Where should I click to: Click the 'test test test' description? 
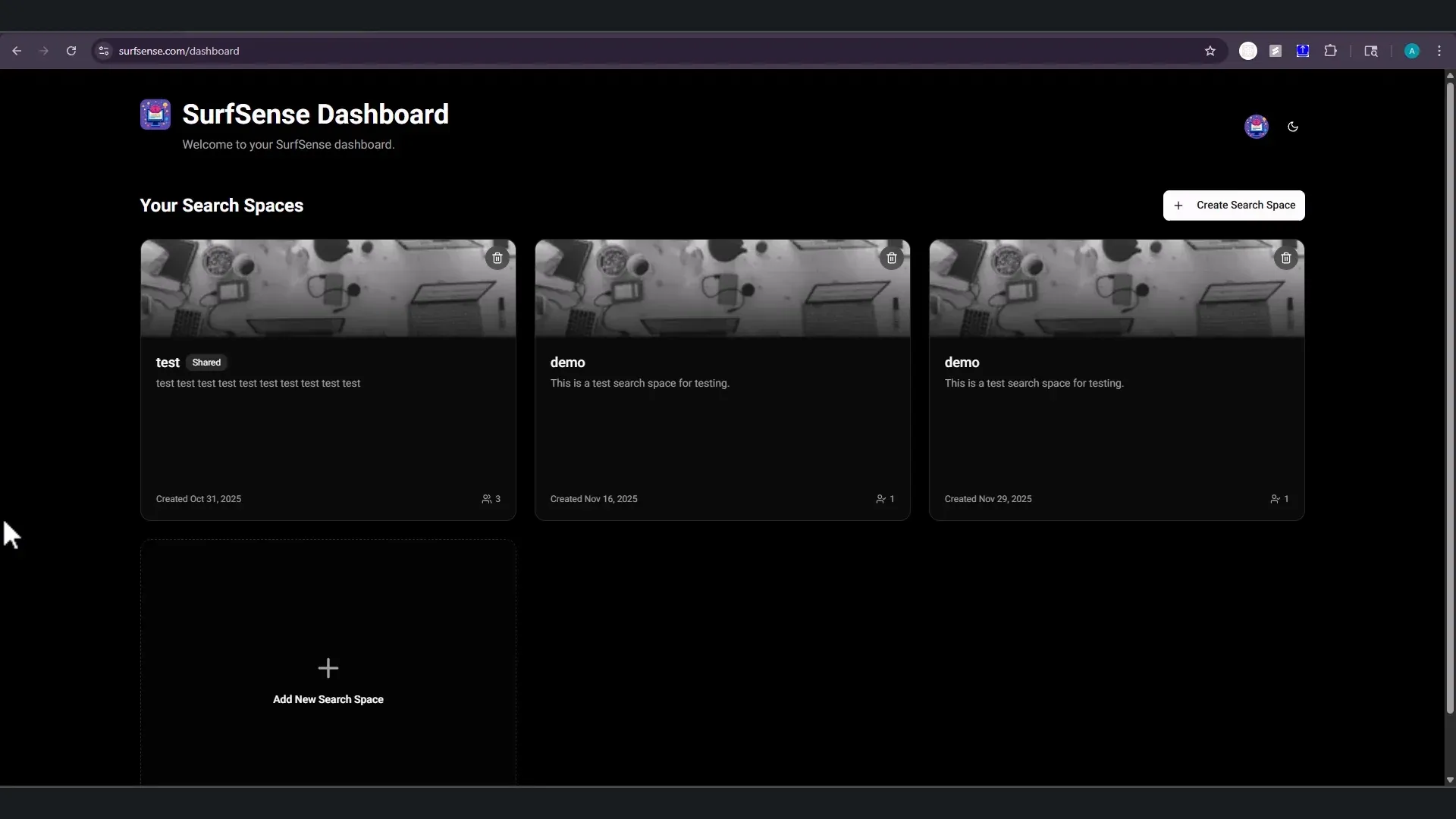click(258, 384)
